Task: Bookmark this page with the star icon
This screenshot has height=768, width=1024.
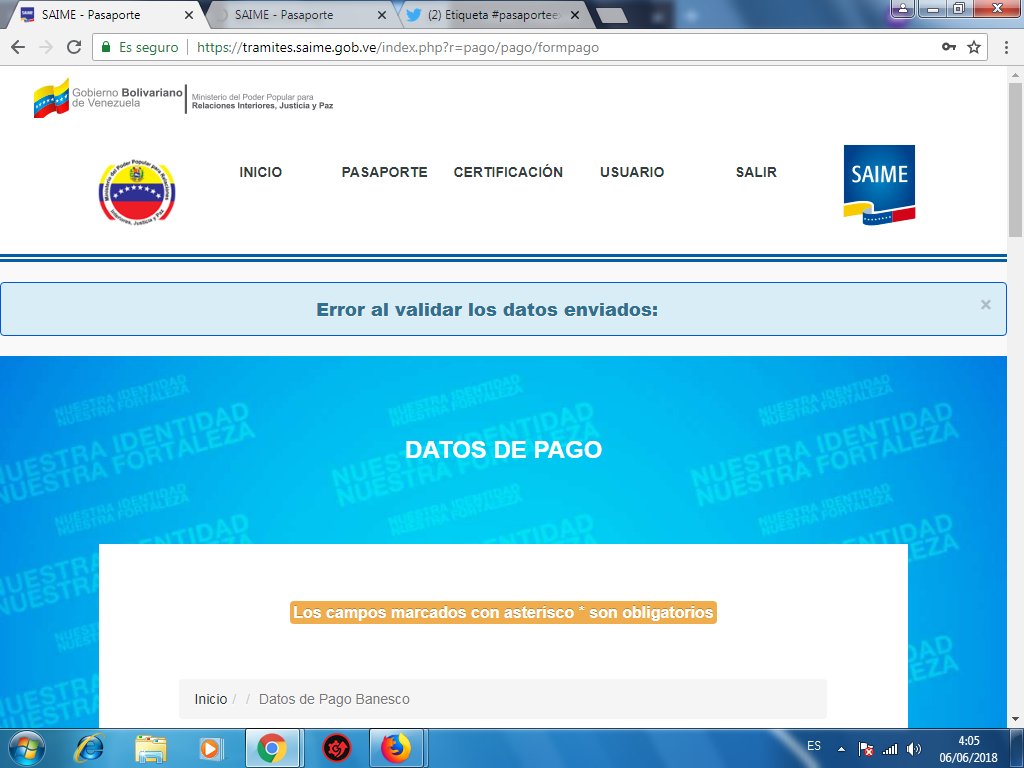Action: 974,47
